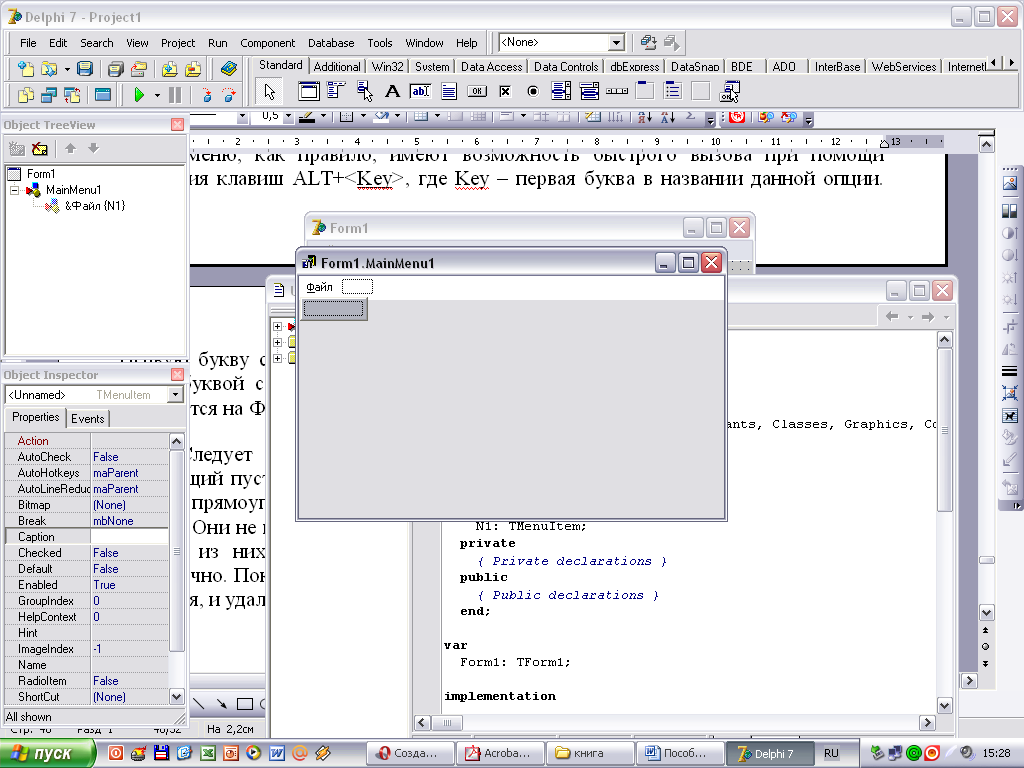The image size is (1024, 768).
Task: Pick the Edit component (ab| icon)
Action: coord(420,91)
